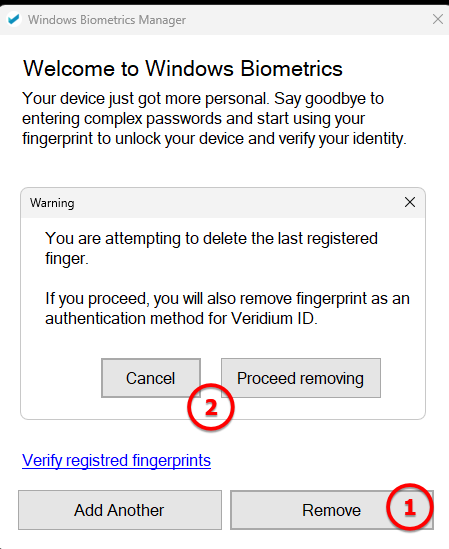Image resolution: width=449 pixels, height=549 pixels.
Task: Choose Add Another to enroll a fingerprint
Action: [x=120, y=510]
